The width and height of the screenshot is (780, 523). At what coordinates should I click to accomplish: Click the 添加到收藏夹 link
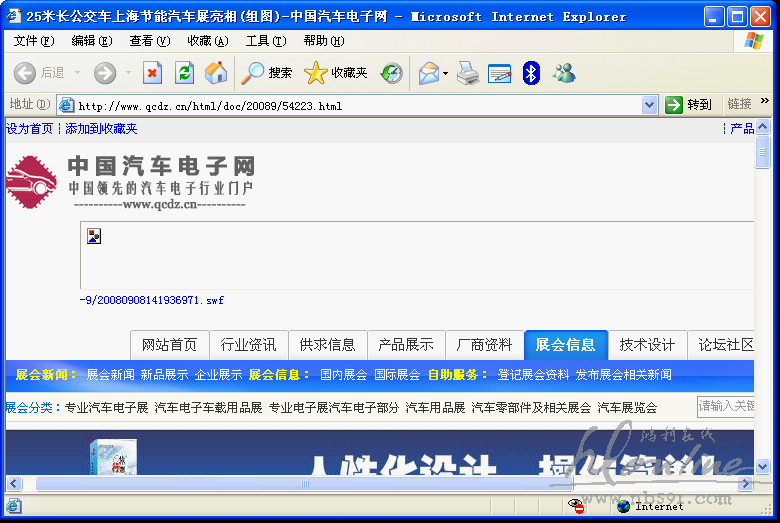(101, 128)
